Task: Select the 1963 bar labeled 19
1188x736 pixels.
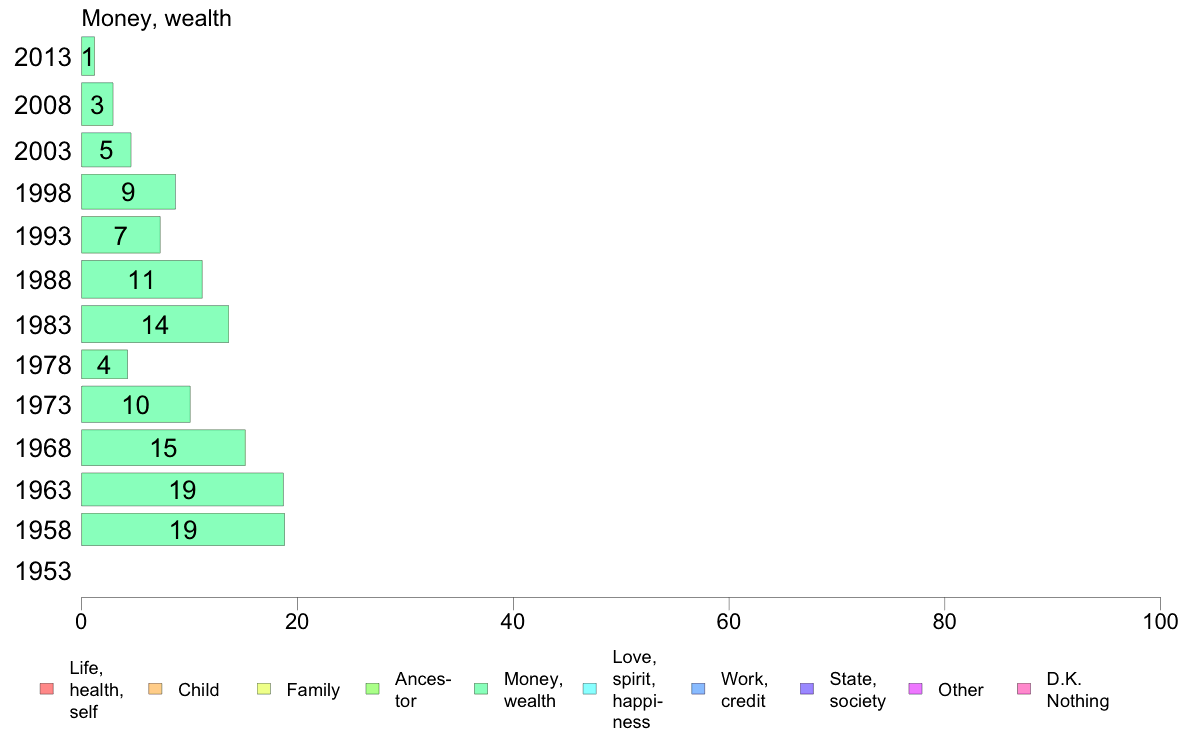Action: tap(182, 489)
